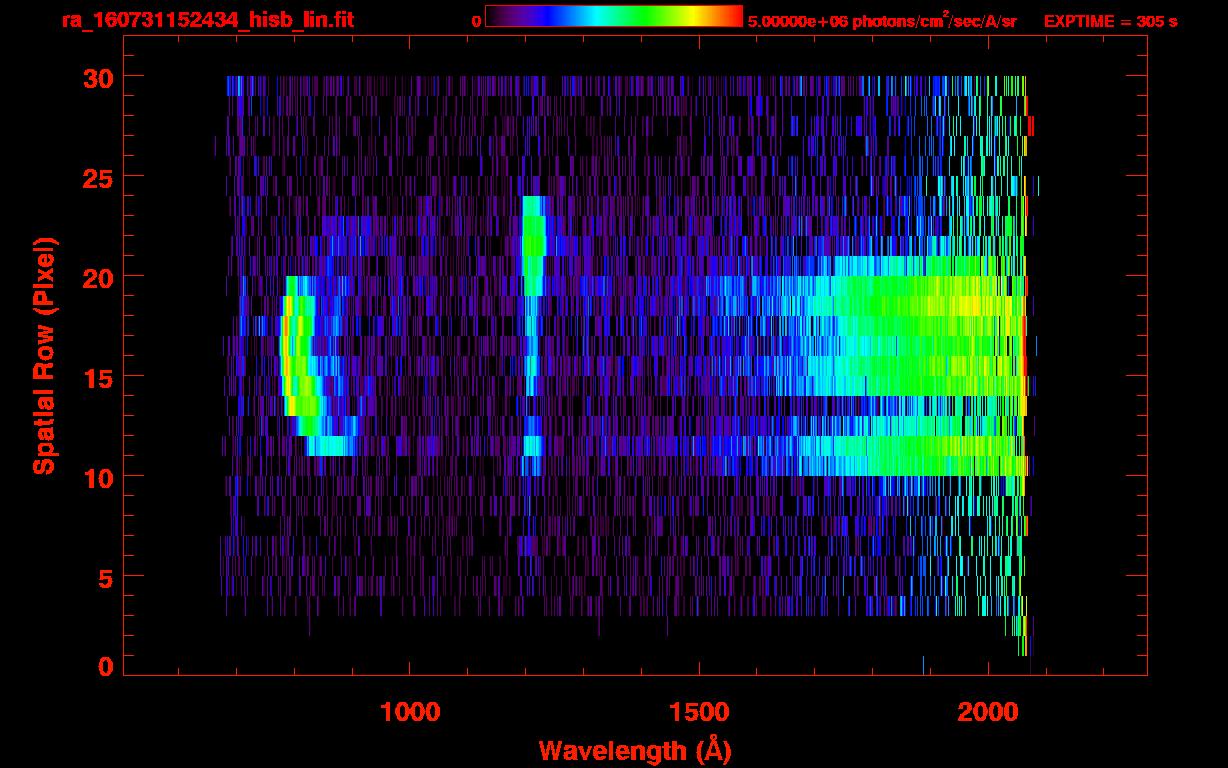The height and width of the screenshot is (768, 1228).
Task: Click the EXPTIME = 305 s text
Action: (x=1110, y=21)
